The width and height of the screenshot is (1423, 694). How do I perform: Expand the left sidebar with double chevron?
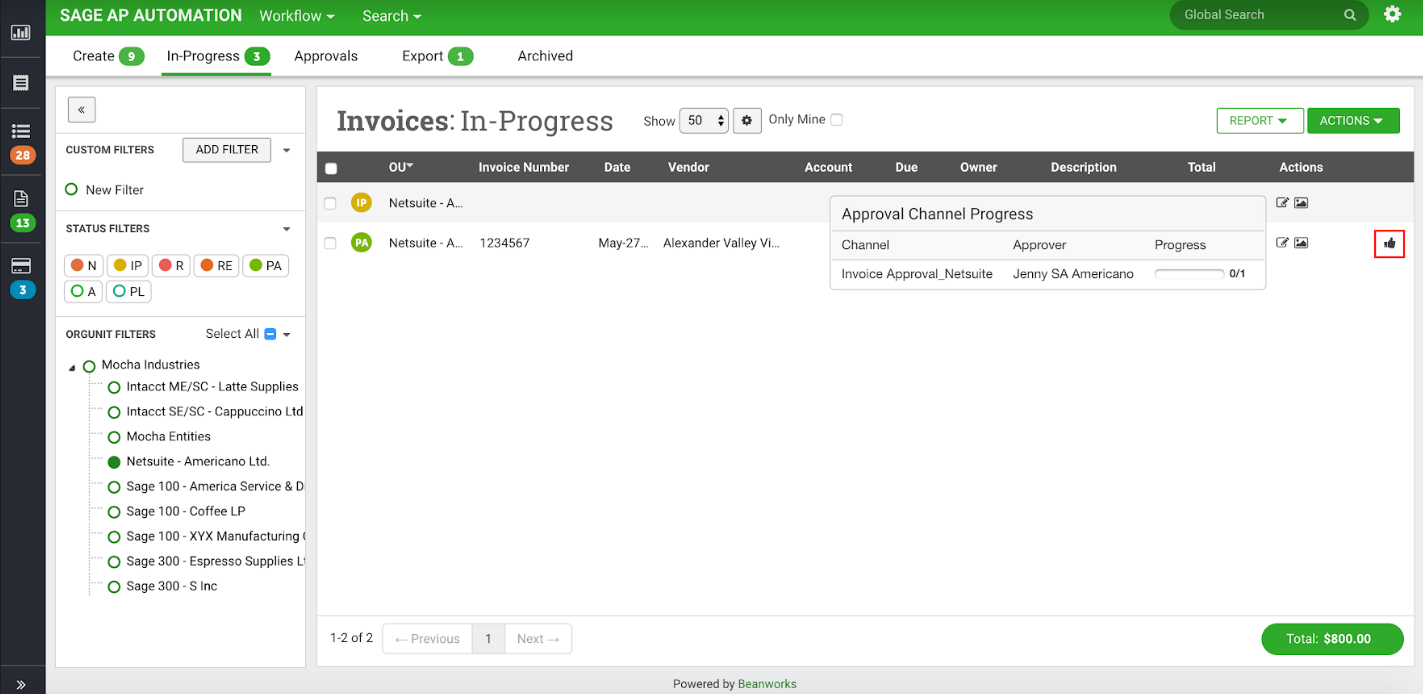(21, 684)
